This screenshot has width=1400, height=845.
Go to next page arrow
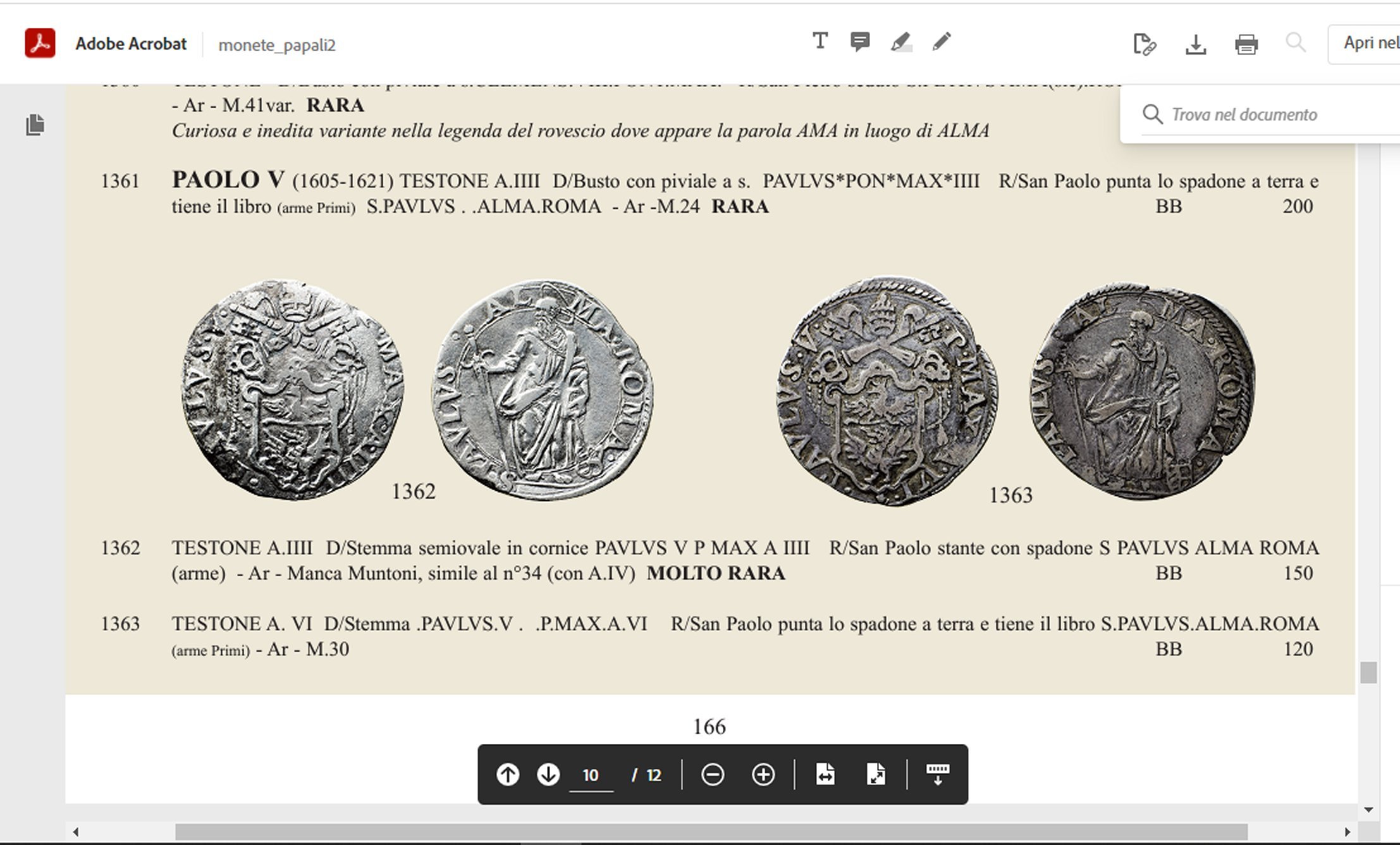548,774
